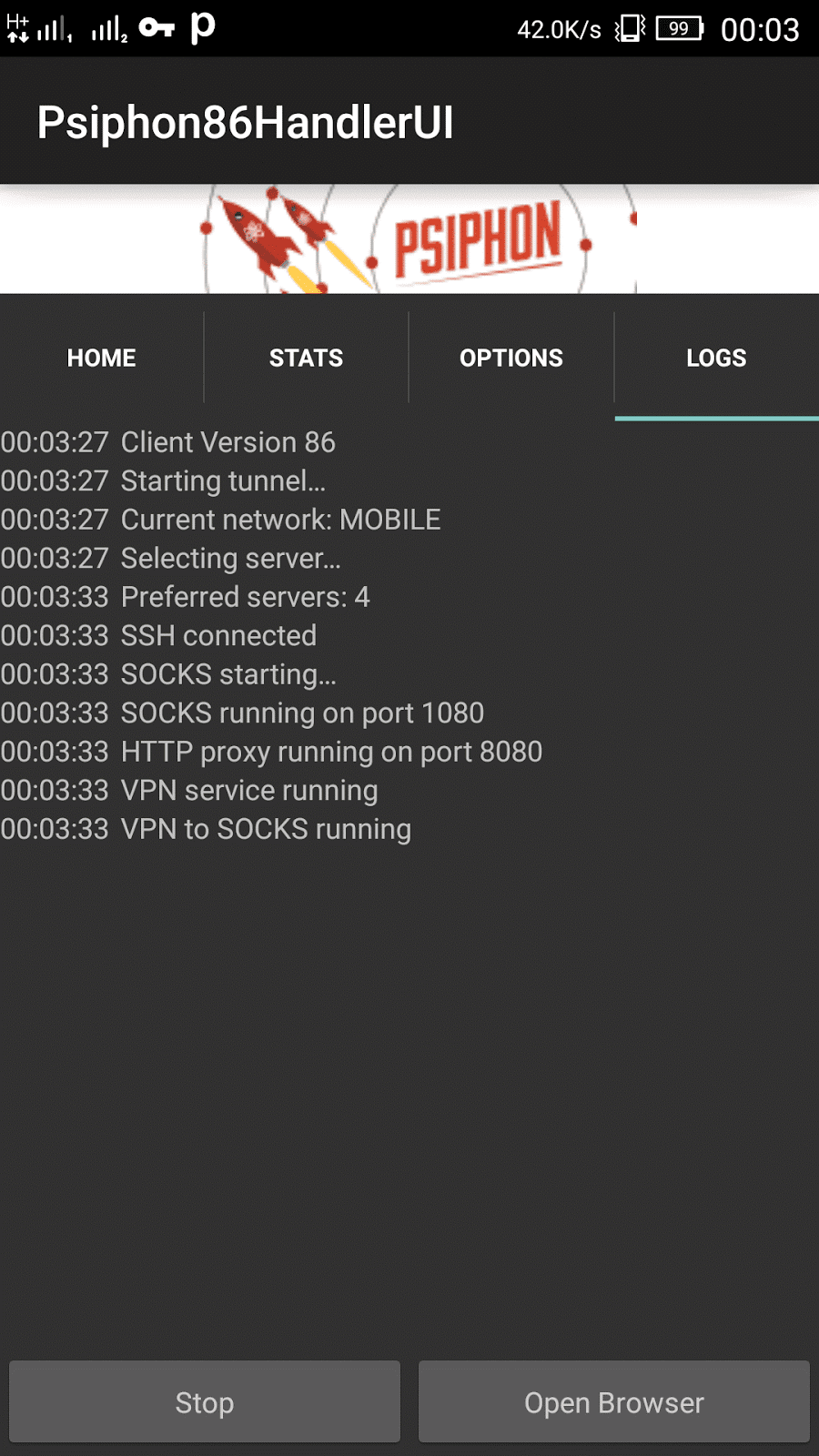Tap the 42.0K/s network speed indicator

tap(559, 30)
